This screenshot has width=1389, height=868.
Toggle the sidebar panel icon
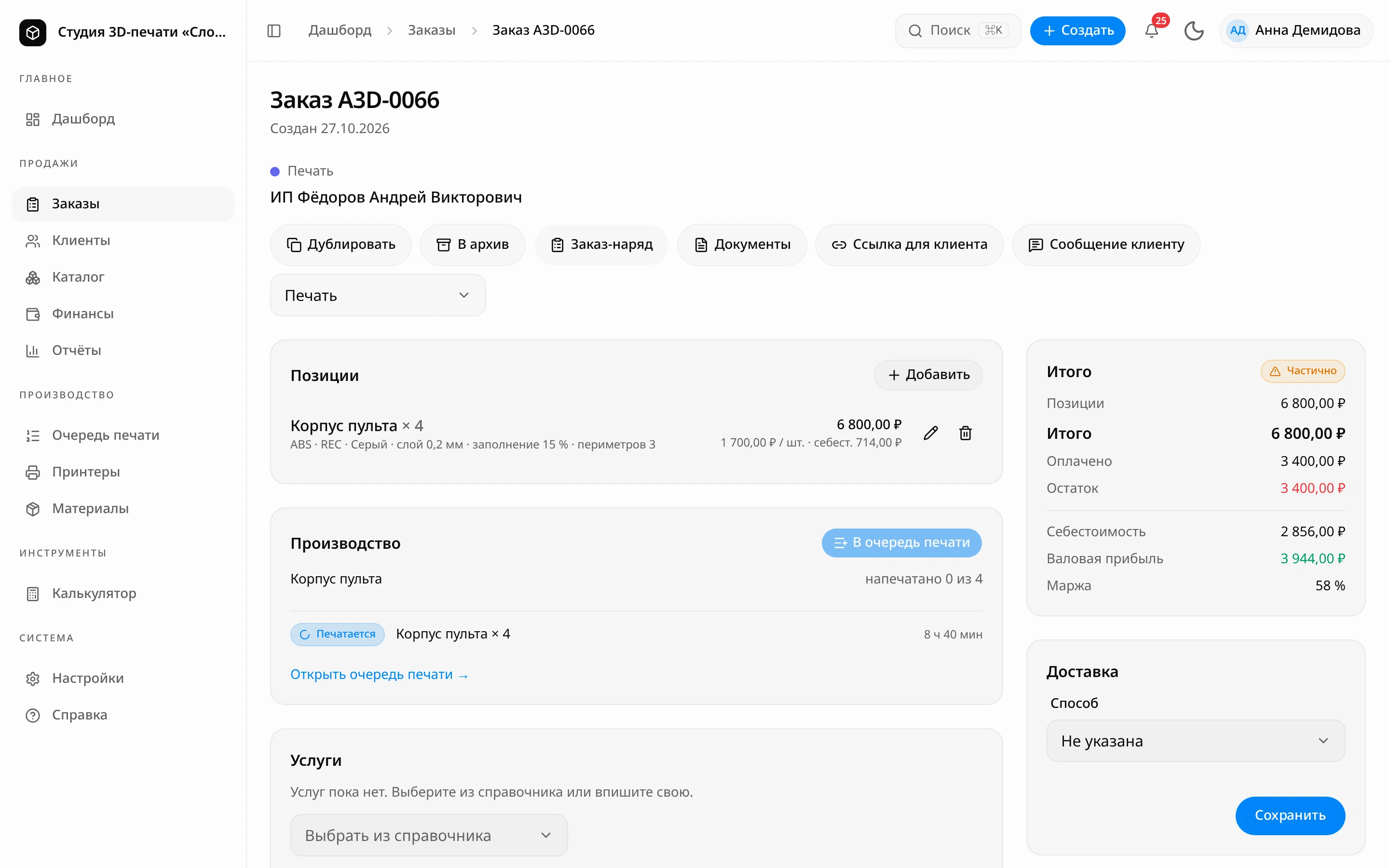274,30
